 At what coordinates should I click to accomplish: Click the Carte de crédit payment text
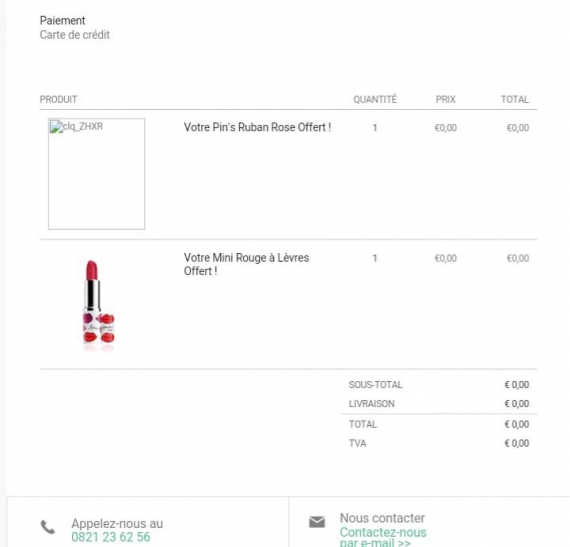tap(75, 35)
